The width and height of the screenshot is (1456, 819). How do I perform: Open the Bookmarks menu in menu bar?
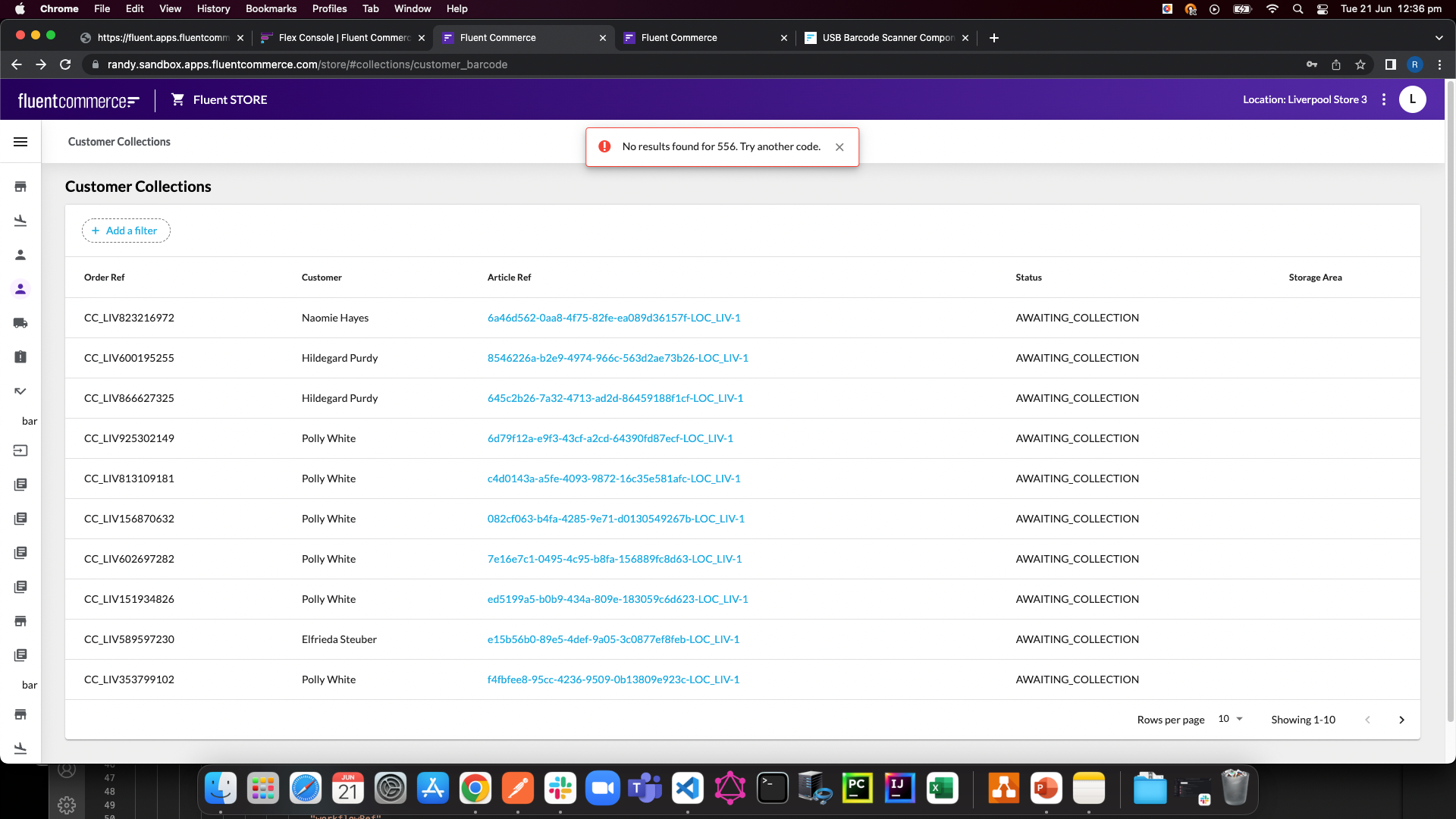click(271, 8)
